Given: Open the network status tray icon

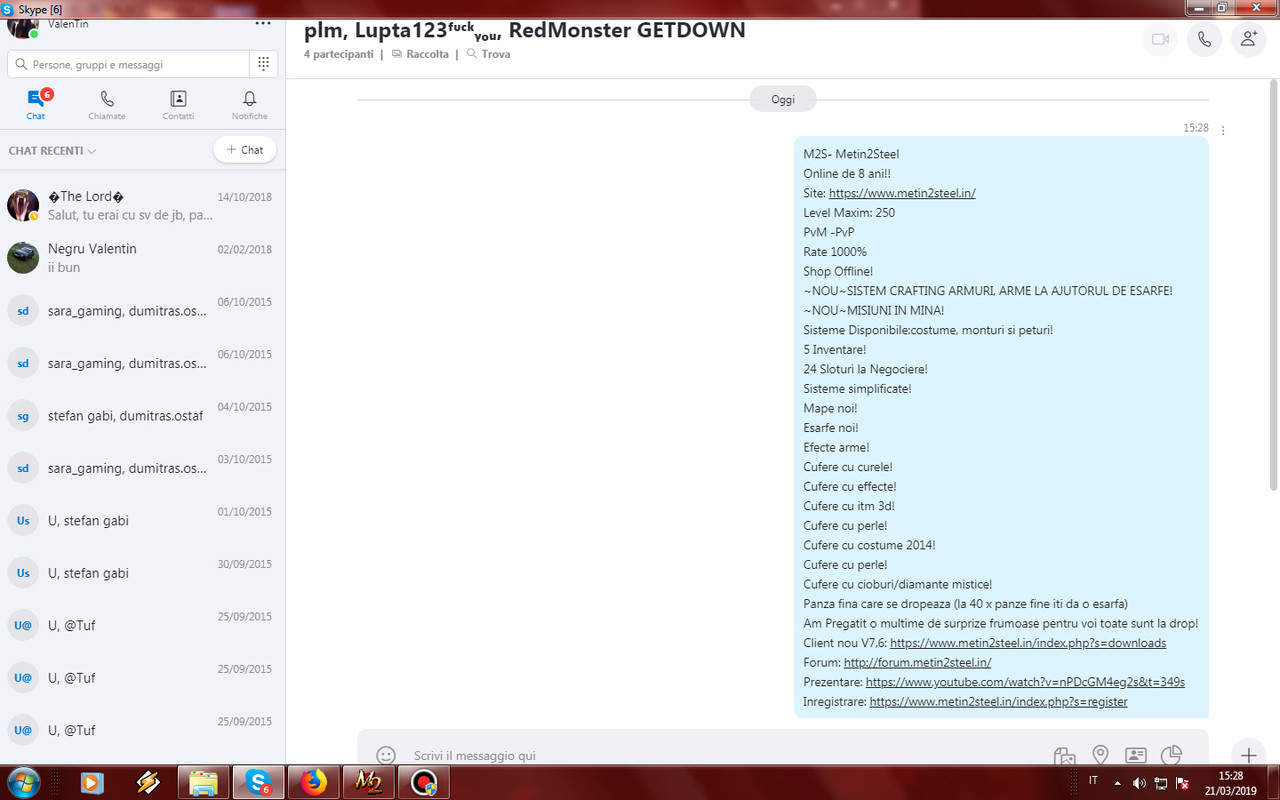Looking at the screenshot, I should [1162, 783].
